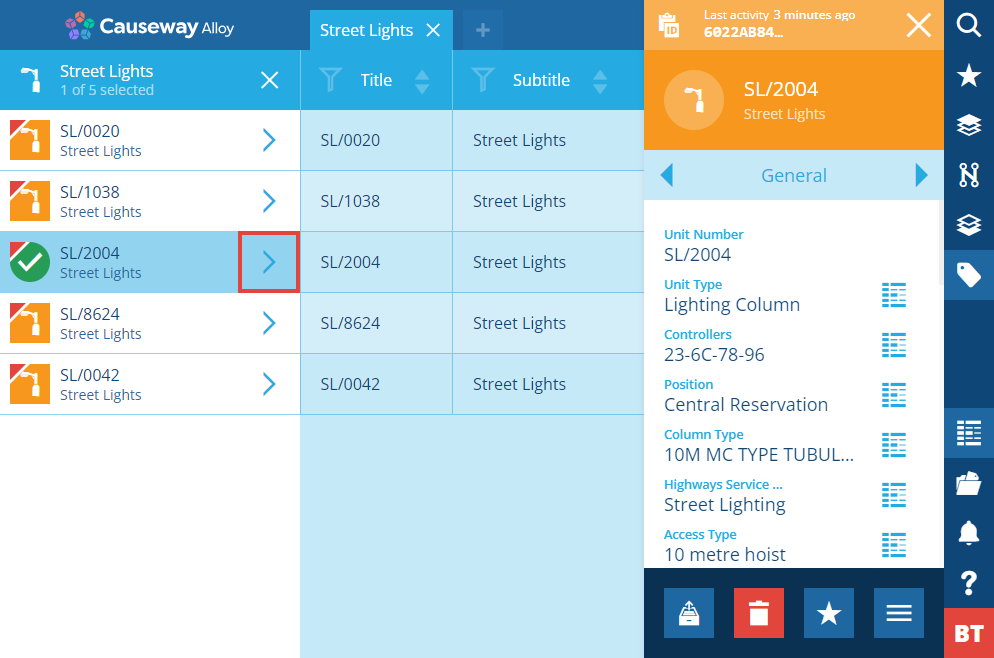Select the SL/8624 item icon

[30, 323]
